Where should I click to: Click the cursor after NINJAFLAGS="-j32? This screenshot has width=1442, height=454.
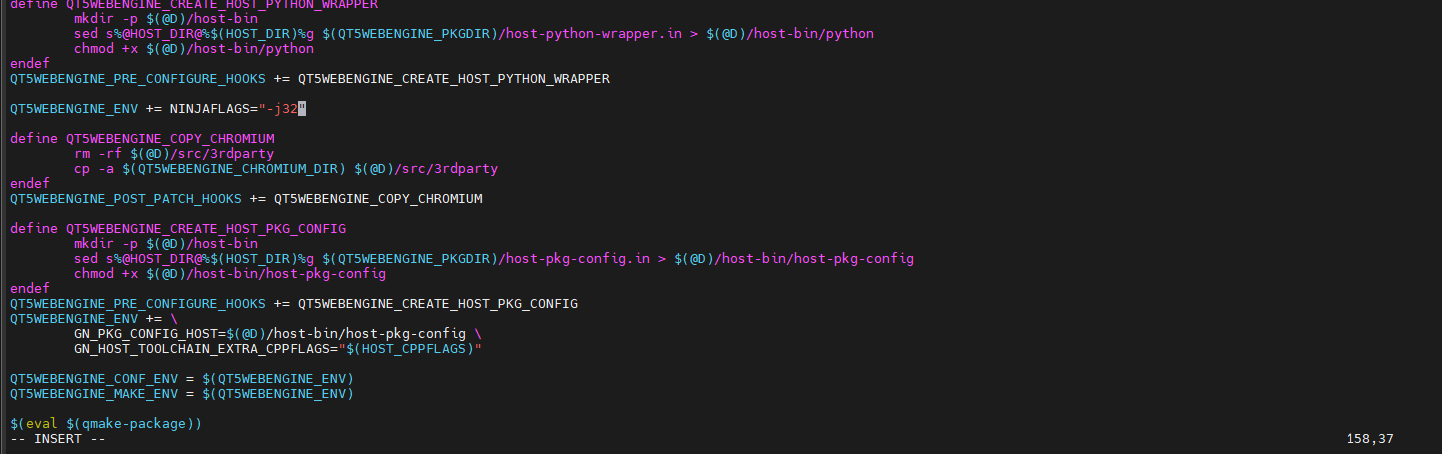[x=301, y=108]
